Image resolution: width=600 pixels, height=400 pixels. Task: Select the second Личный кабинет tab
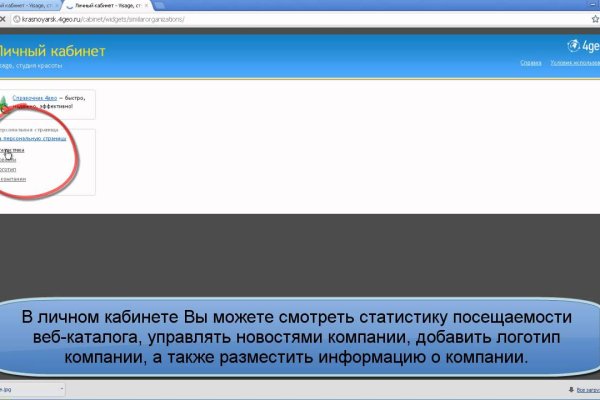[105, 5]
